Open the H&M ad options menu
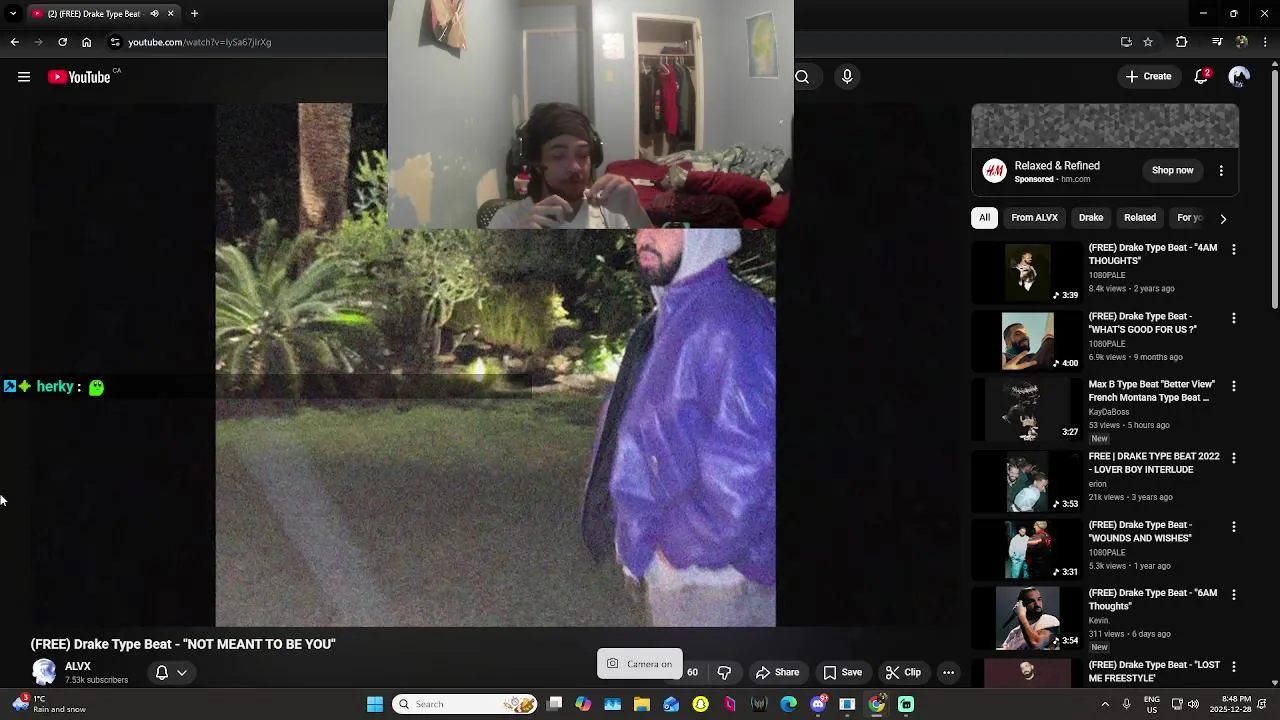The height and width of the screenshot is (720, 1280). [1221, 171]
